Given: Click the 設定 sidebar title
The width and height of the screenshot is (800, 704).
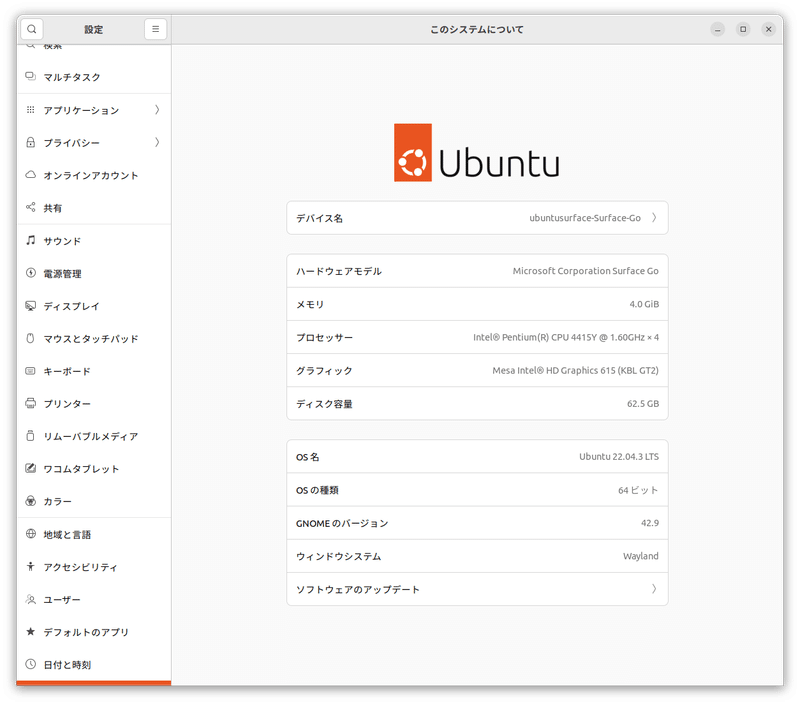Looking at the screenshot, I should click(94, 30).
